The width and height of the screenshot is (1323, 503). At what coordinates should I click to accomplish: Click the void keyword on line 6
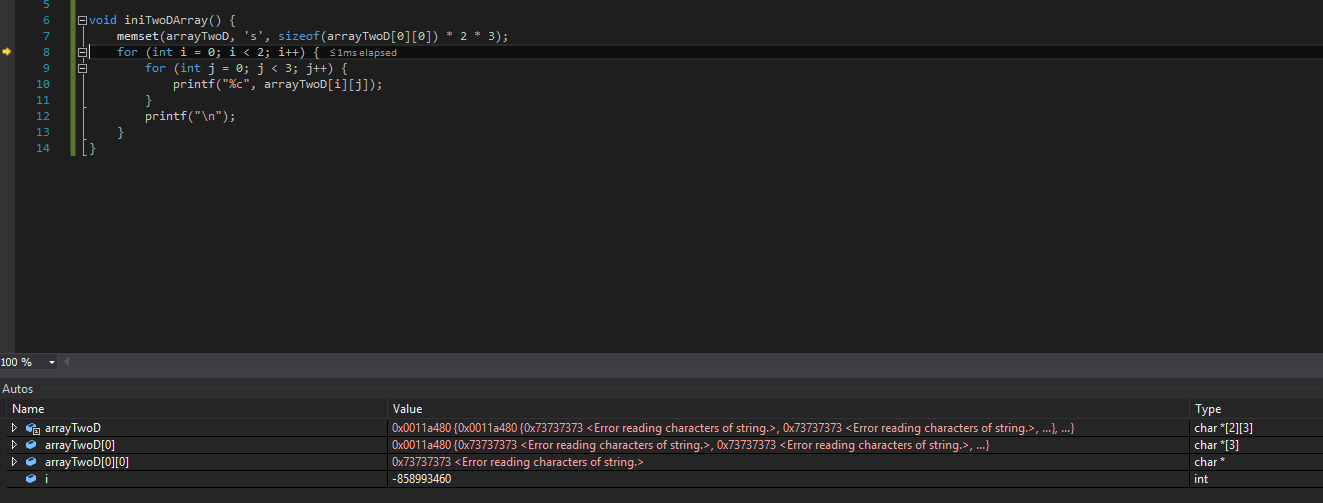tap(103, 20)
